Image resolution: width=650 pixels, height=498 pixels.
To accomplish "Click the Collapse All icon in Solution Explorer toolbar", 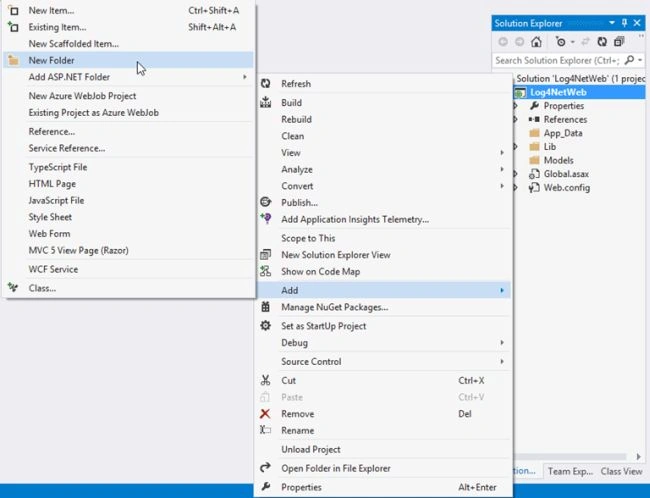I will pyautogui.click(x=619, y=41).
